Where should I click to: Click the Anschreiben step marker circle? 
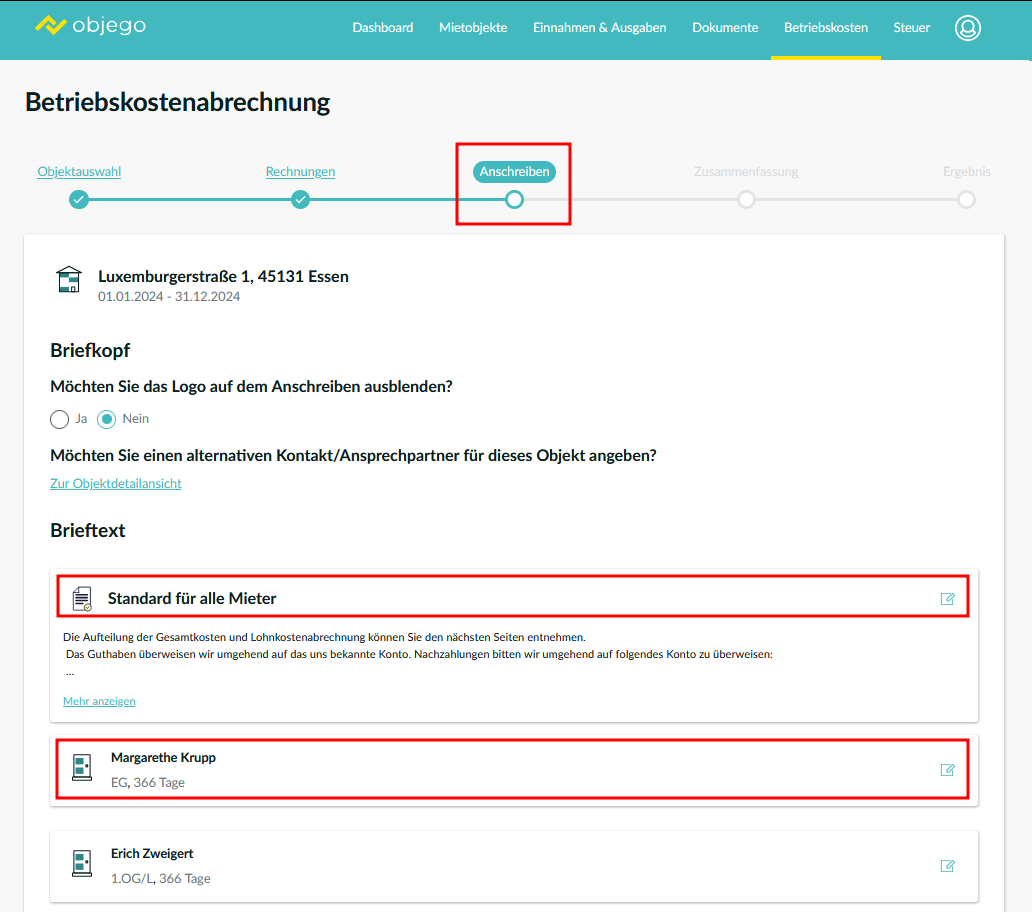click(x=514, y=200)
